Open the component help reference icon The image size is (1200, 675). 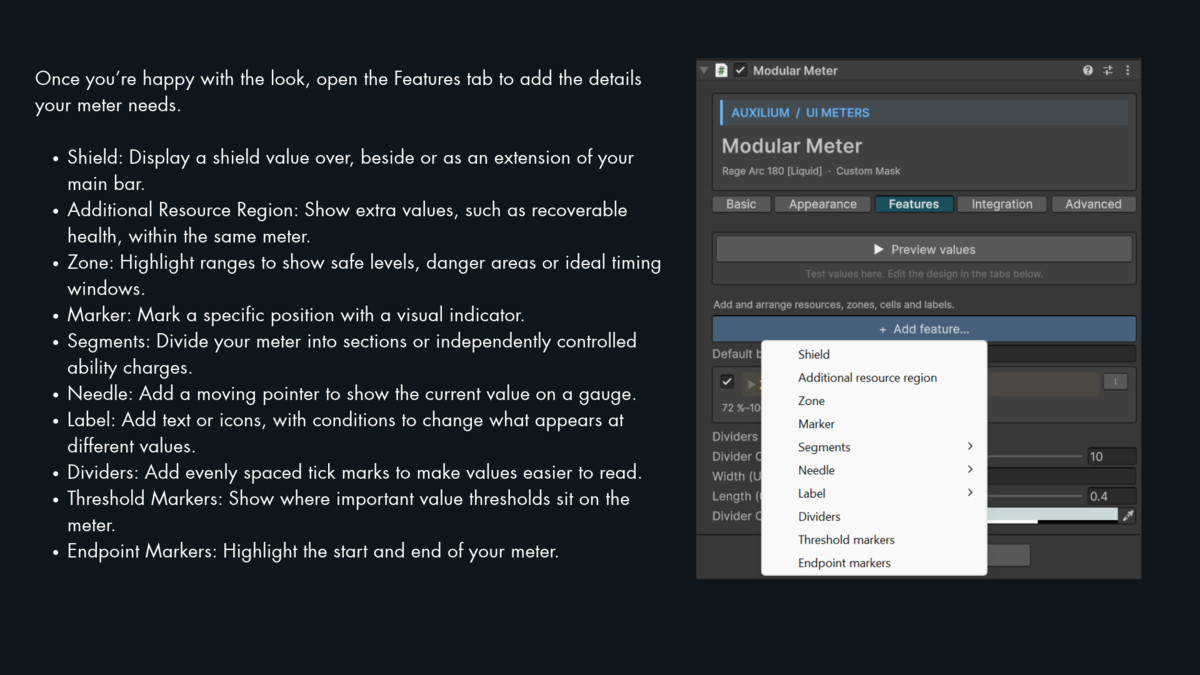(x=1088, y=71)
